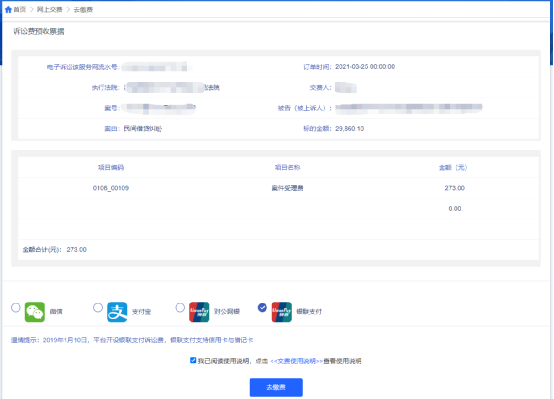Viewport: 554px width, 399px height.
Task: Click the 温情提示 notice line
Action: (x=132, y=340)
